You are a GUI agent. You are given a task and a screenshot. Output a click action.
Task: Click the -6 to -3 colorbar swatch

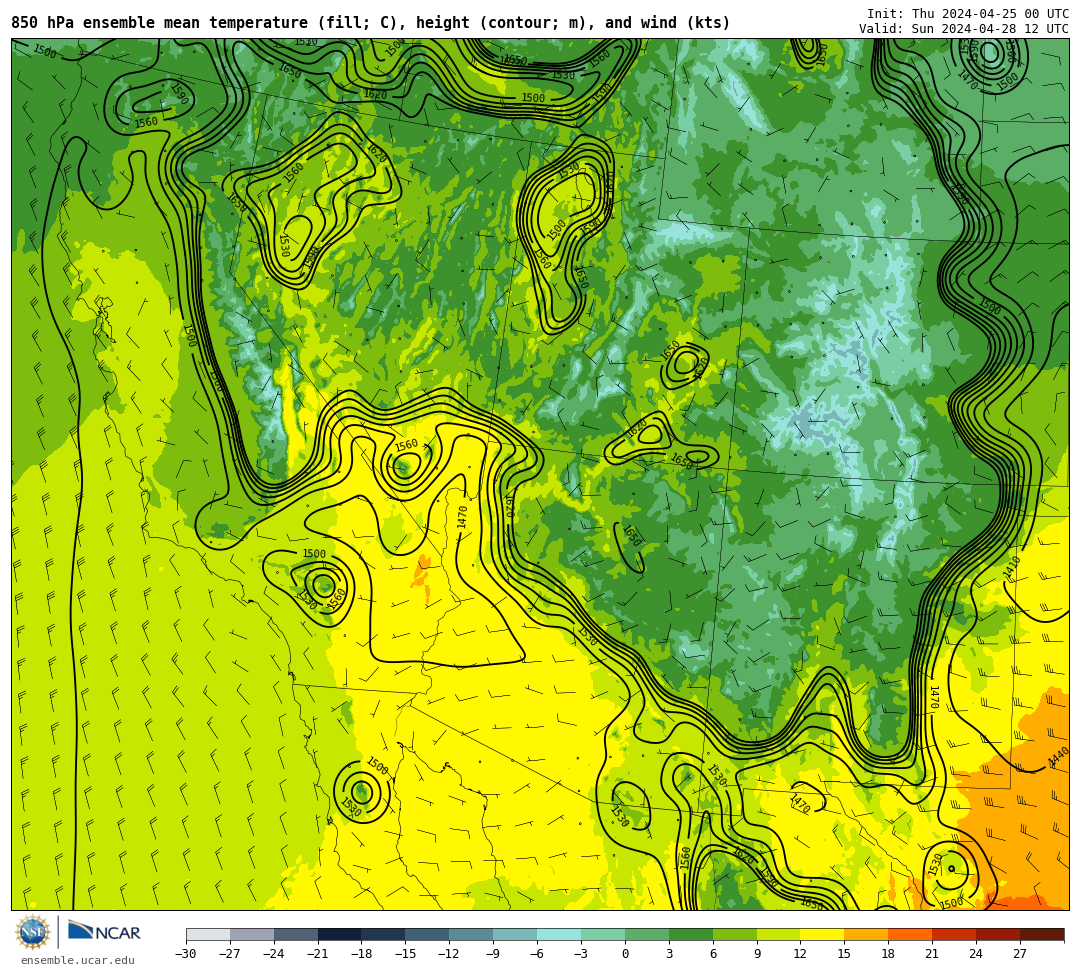click(x=559, y=934)
